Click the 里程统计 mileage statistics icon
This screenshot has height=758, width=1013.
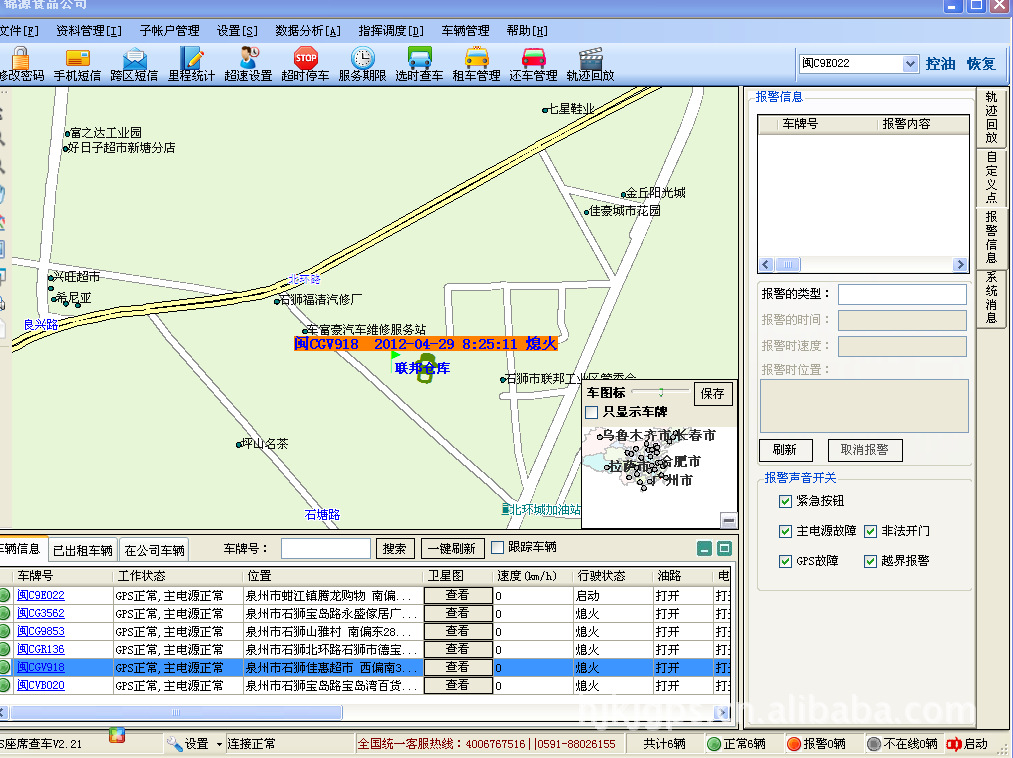point(191,64)
